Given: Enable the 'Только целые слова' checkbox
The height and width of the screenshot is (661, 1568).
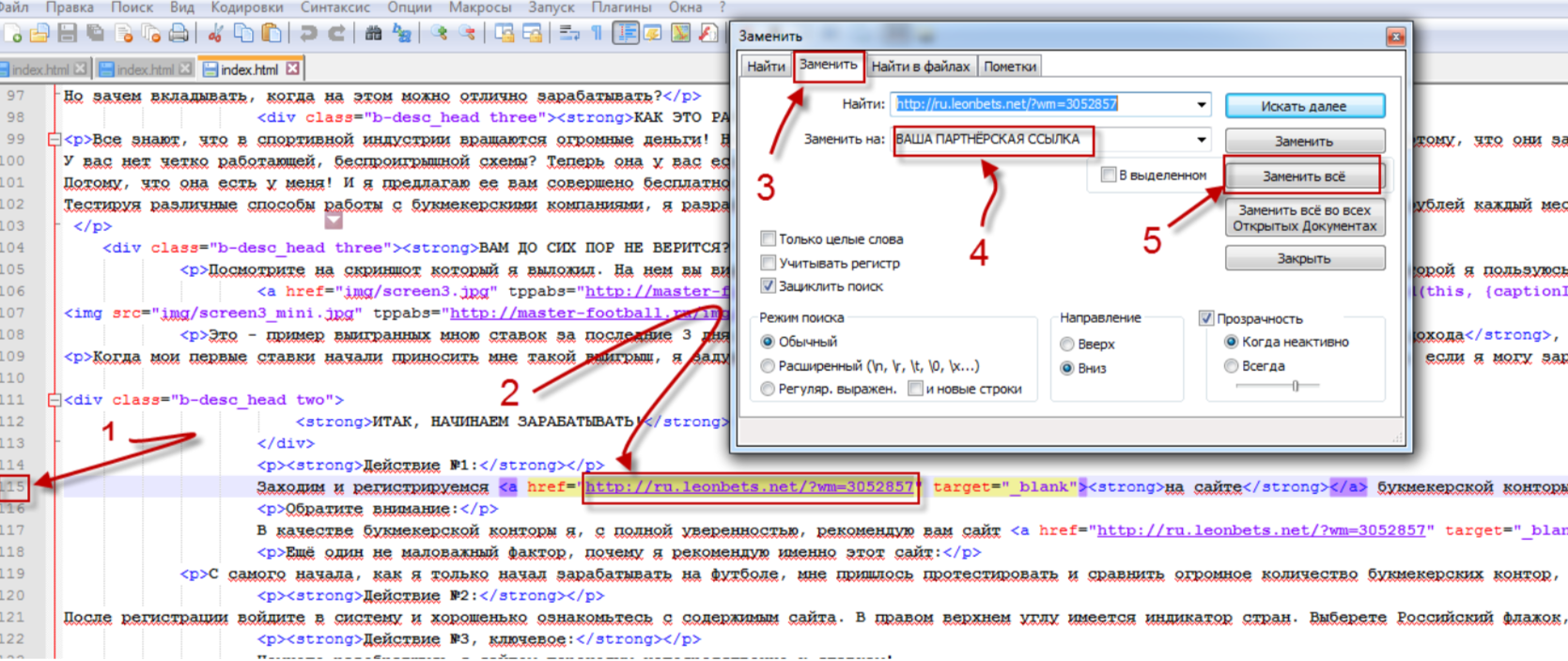Looking at the screenshot, I should pos(768,238).
